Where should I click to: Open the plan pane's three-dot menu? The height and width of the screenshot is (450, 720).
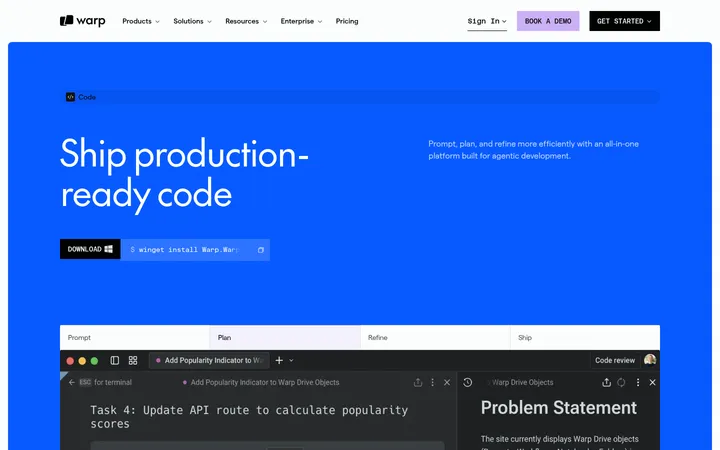[432, 382]
